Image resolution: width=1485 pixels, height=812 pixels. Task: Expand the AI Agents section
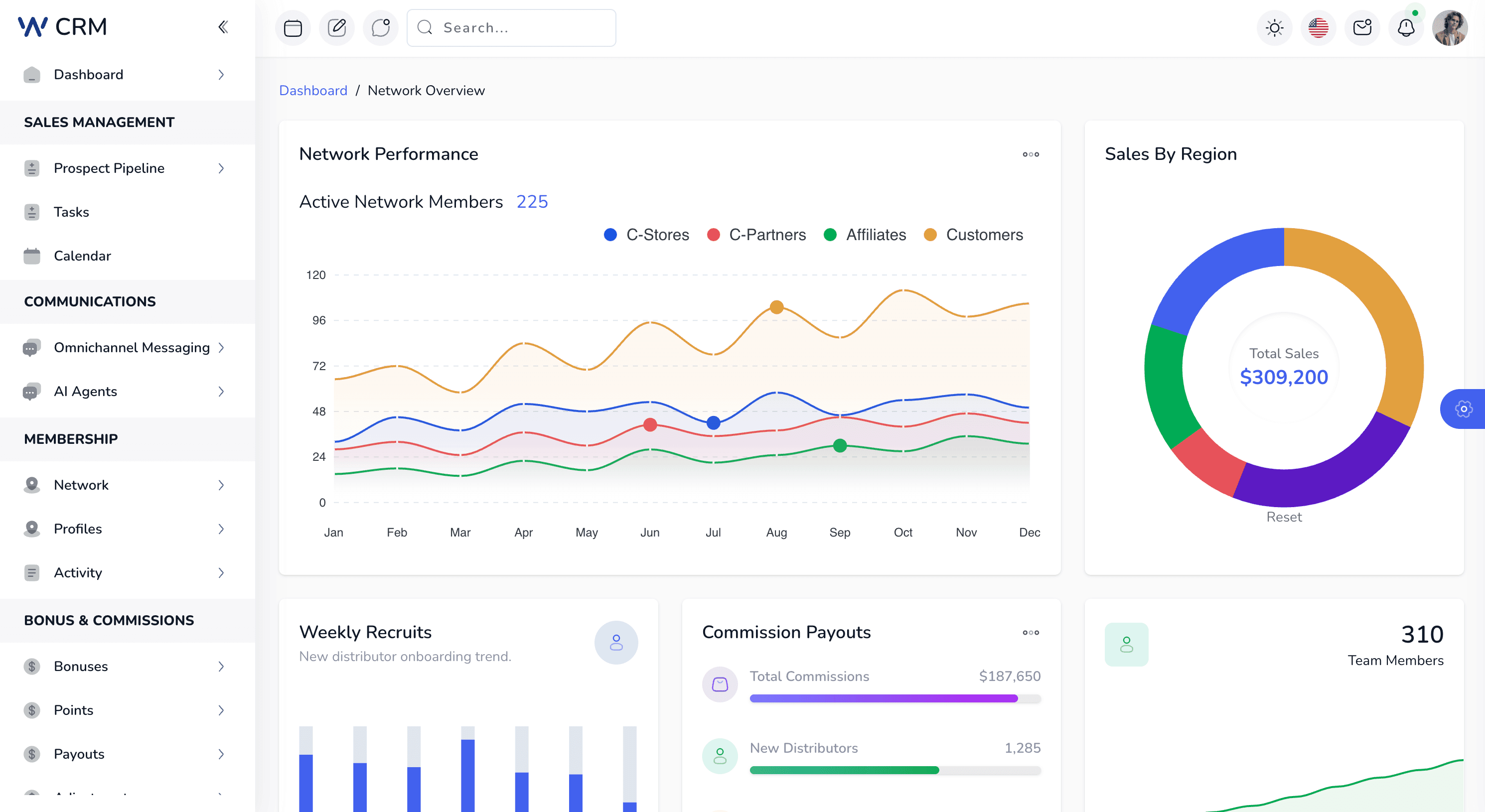(85, 392)
